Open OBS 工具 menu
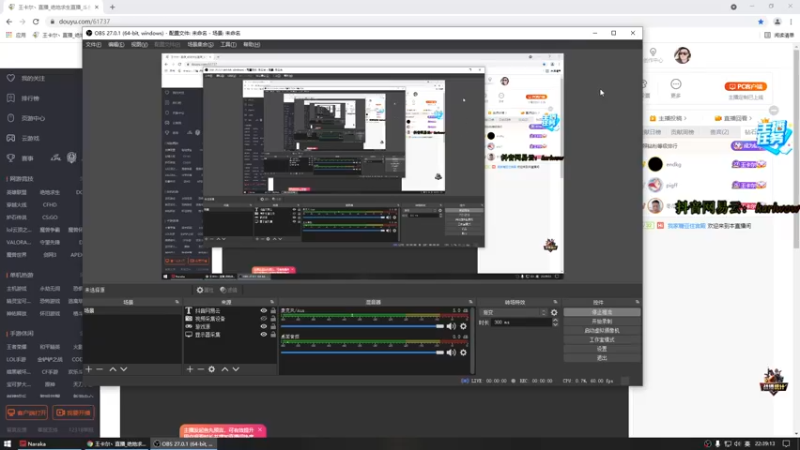800x450 pixels. [228, 44]
